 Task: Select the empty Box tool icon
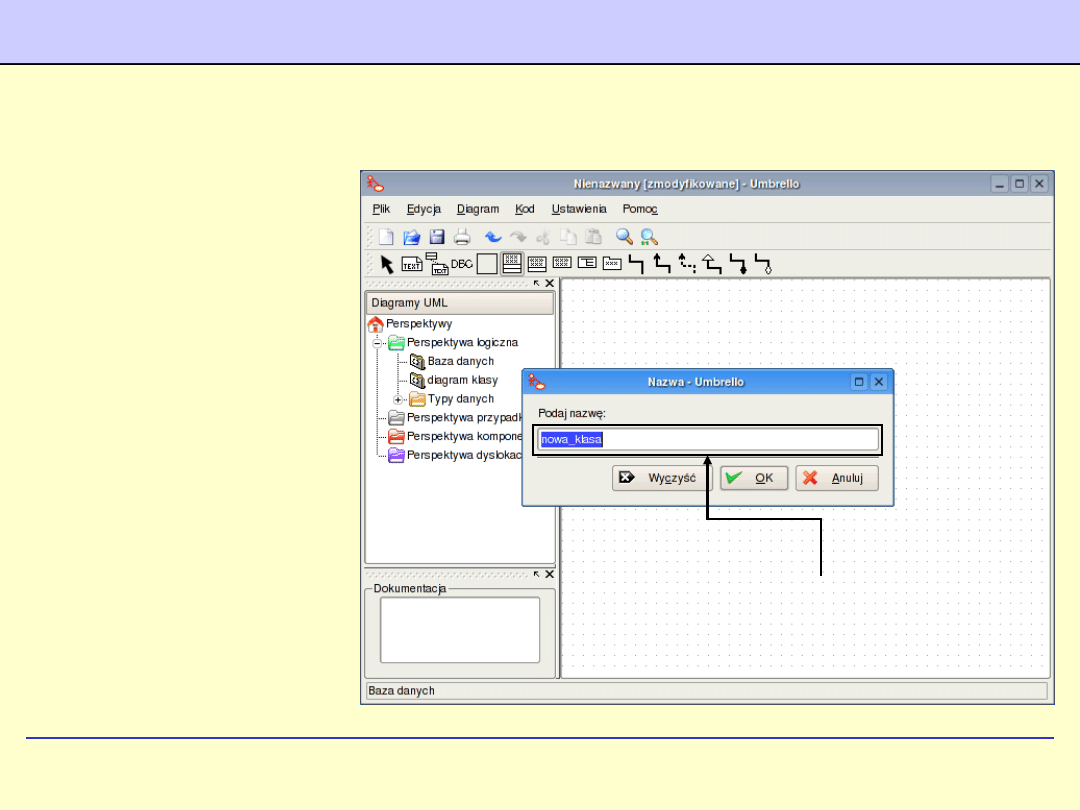coord(486,264)
